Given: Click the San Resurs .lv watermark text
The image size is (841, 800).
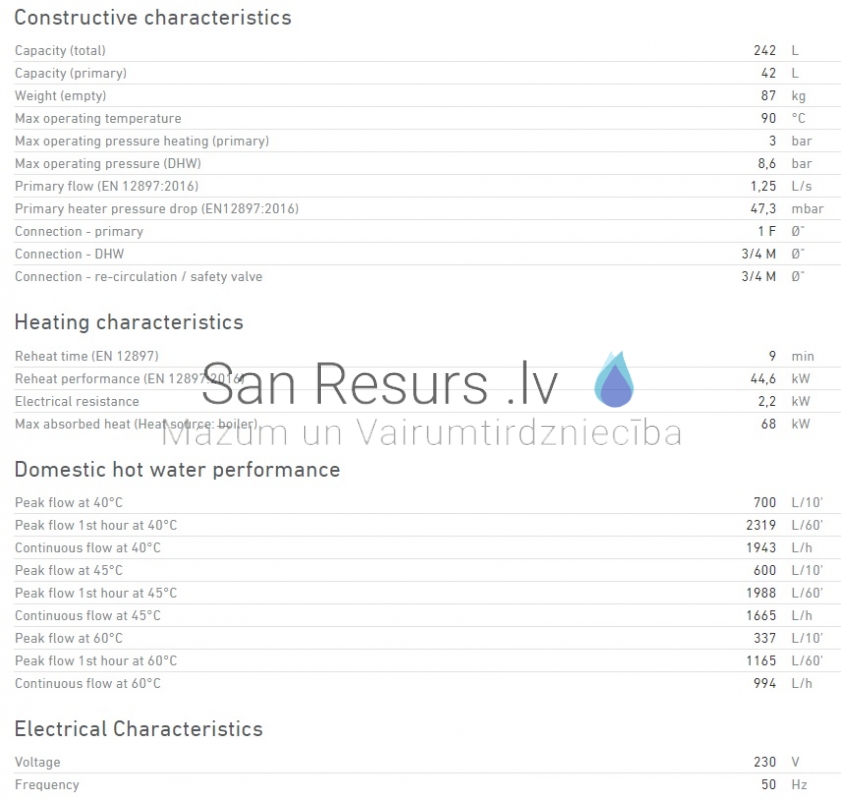Looking at the screenshot, I should click(x=380, y=384).
